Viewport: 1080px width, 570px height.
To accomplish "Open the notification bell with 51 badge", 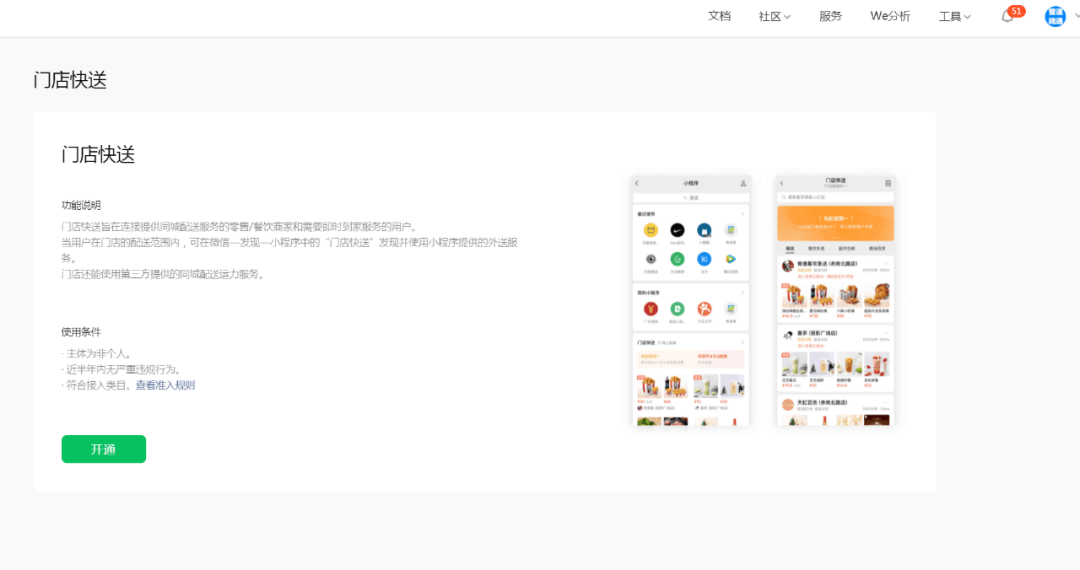I will (1007, 16).
